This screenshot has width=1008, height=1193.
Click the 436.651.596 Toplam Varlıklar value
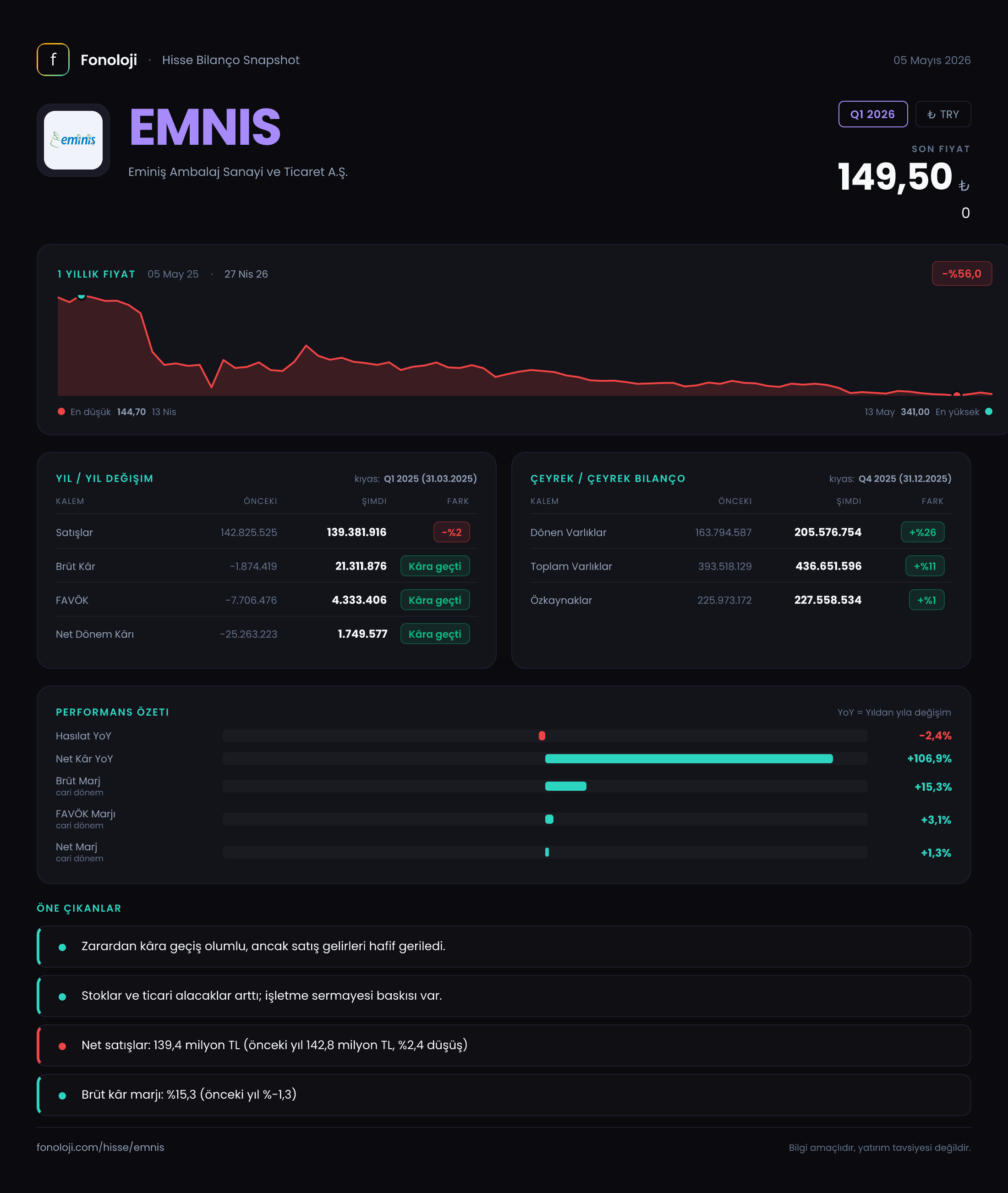coord(828,566)
